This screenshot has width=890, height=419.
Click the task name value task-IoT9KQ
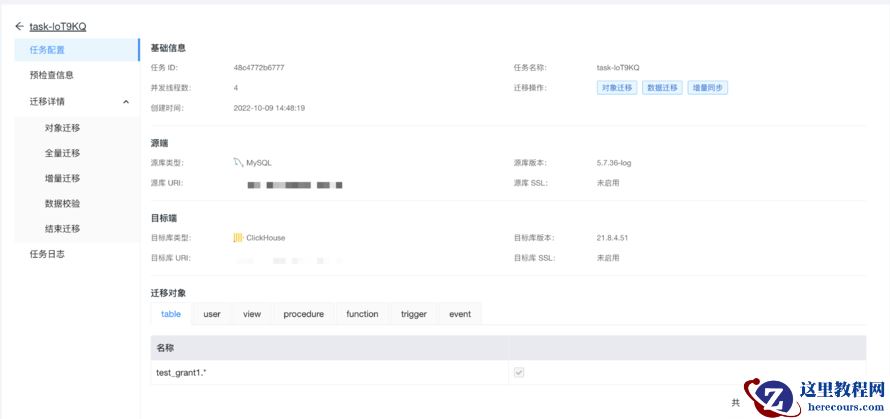click(618, 68)
